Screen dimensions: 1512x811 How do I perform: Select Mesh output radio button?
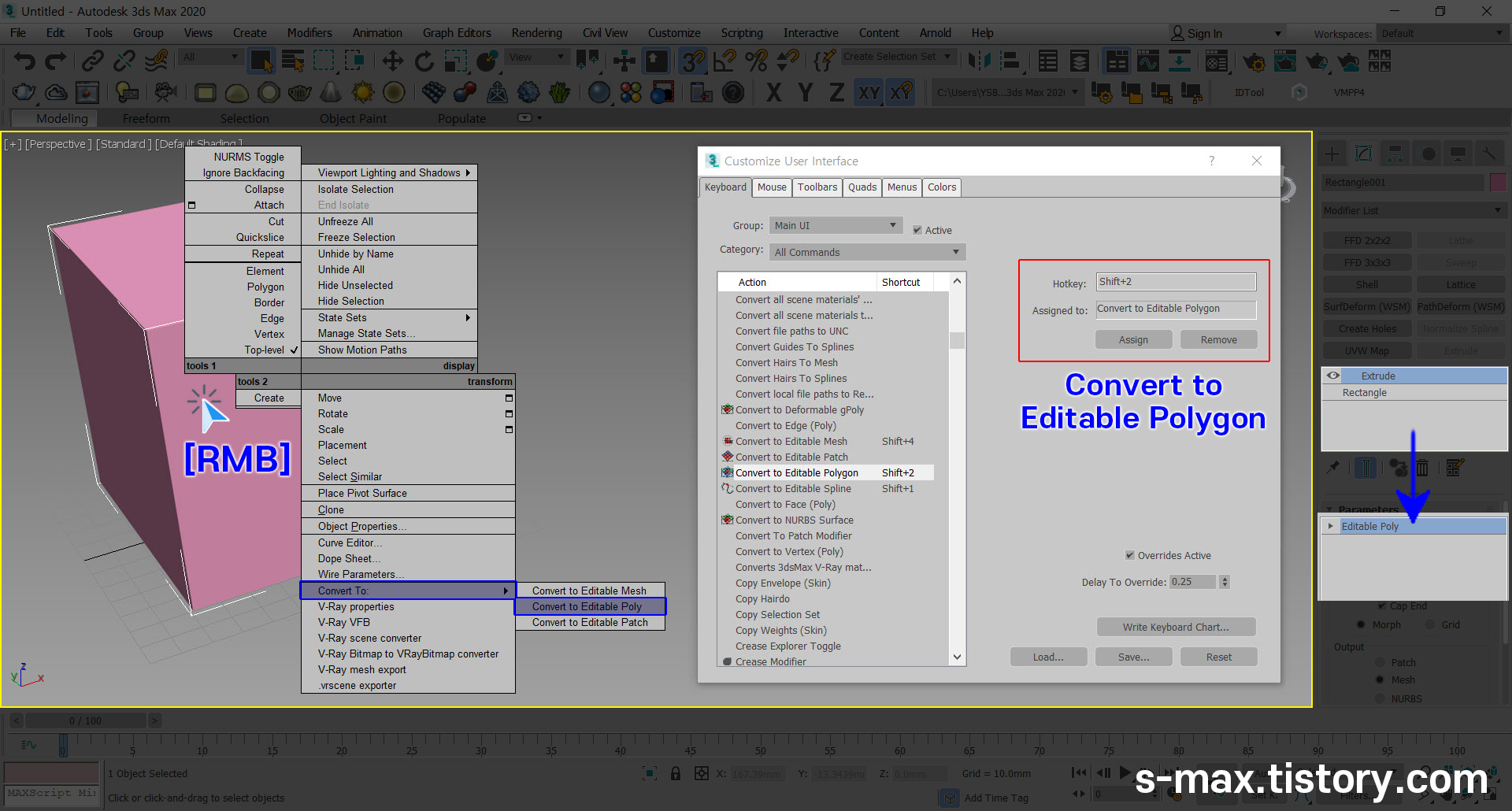[1380, 680]
